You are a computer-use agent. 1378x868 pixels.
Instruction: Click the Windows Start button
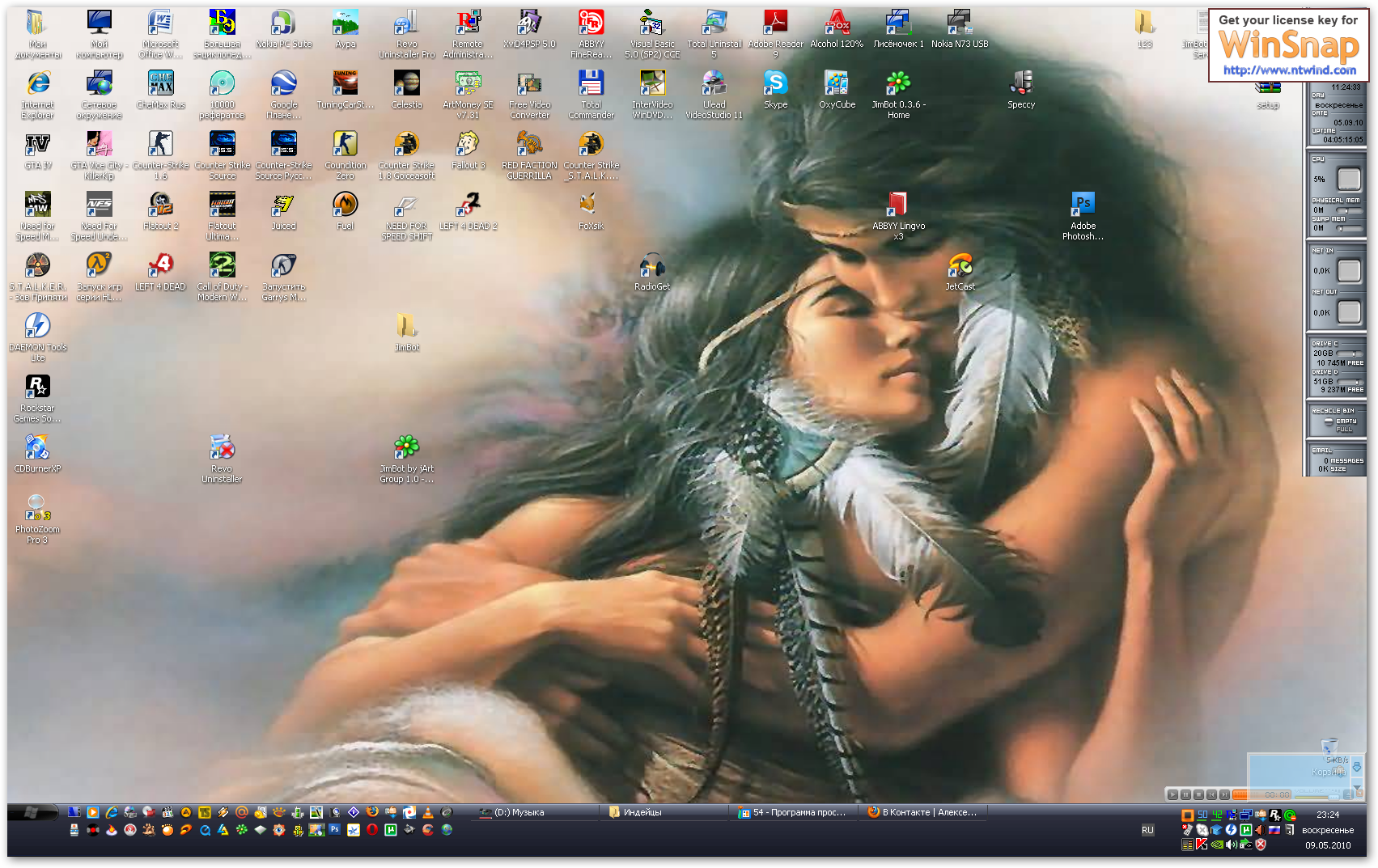pos(32,812)
